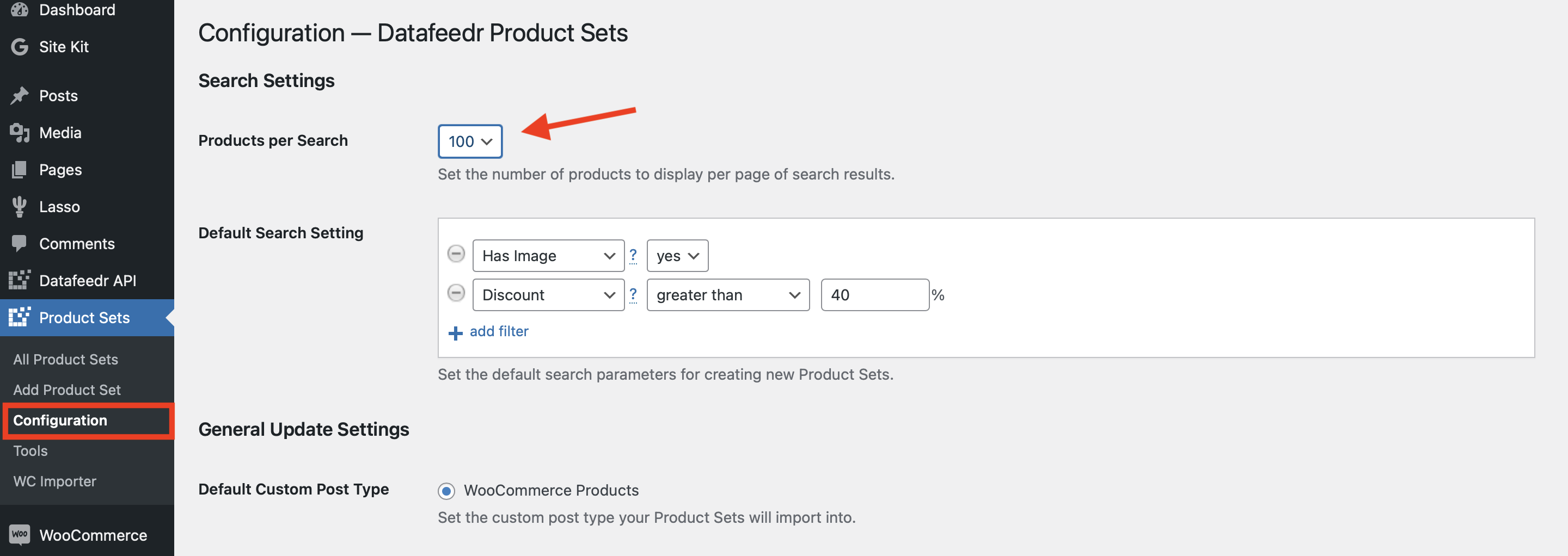
Task: Open Pages menu item
Action: [87, 170]
